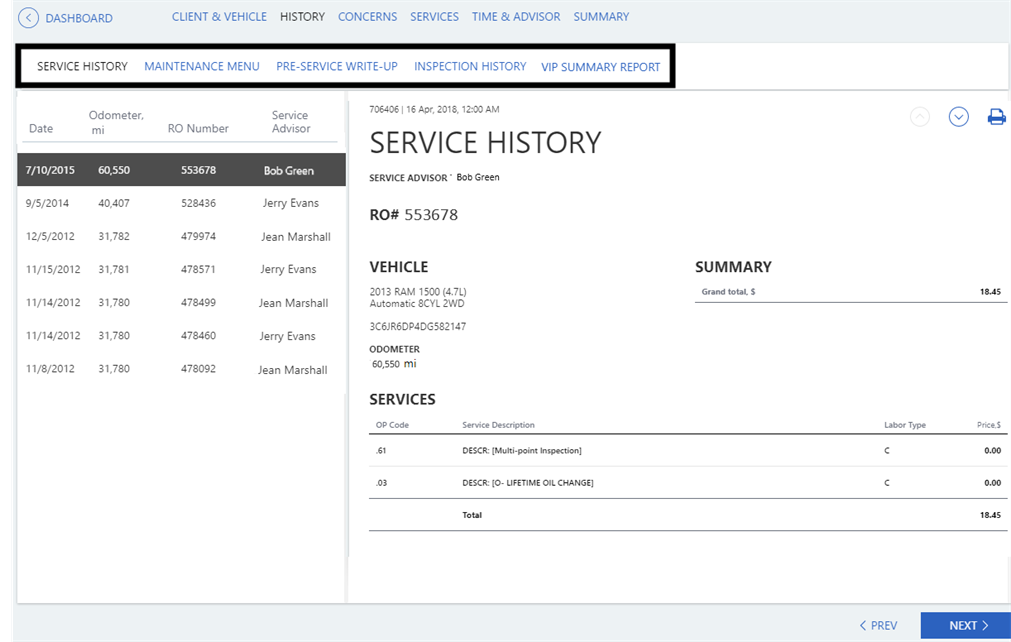The height and width of the screenshot is (642, 1011).
Task: Switch to the Concerns step
Action: pos(367,17)
